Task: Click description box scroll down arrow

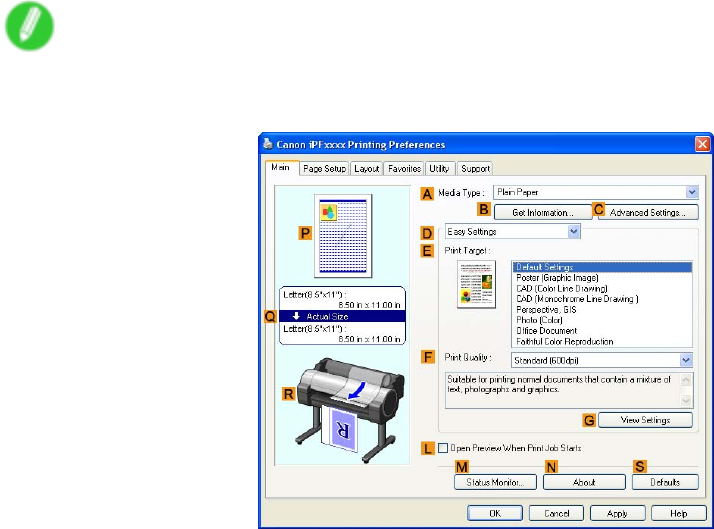Action: coord(686,401)
